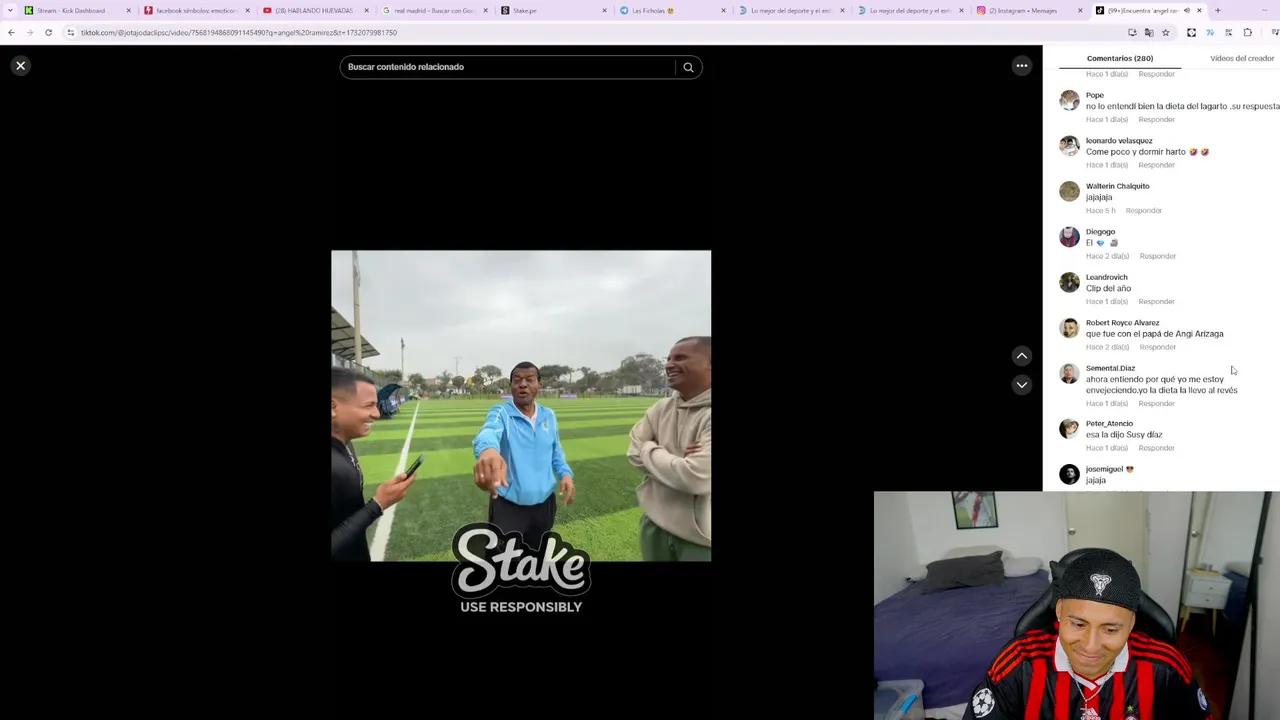This screenshot has height=720, width=1280.
Task: Open Diegogo's profile avatar
Action: pos(1069,237)
